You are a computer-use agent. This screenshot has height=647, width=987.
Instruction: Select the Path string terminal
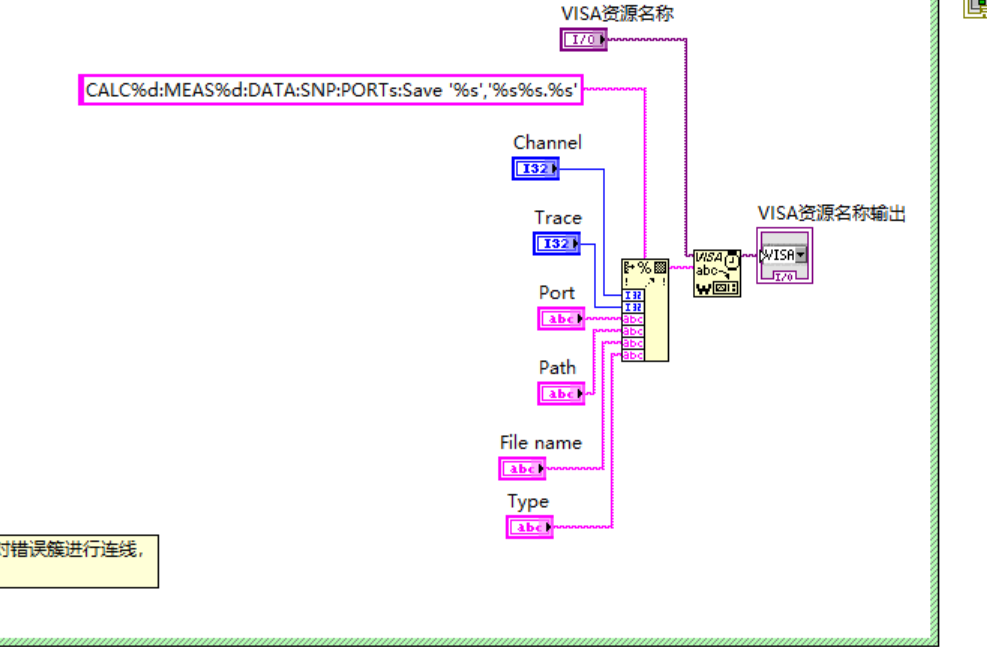(561, 394)
